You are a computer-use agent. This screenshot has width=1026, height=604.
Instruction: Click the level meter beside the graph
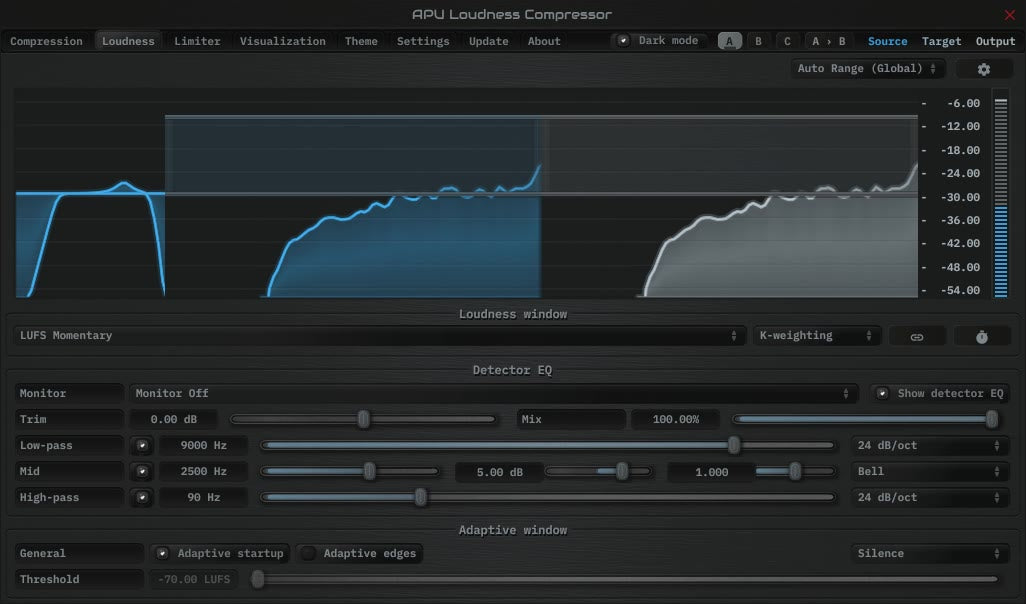pos(1000,197)
